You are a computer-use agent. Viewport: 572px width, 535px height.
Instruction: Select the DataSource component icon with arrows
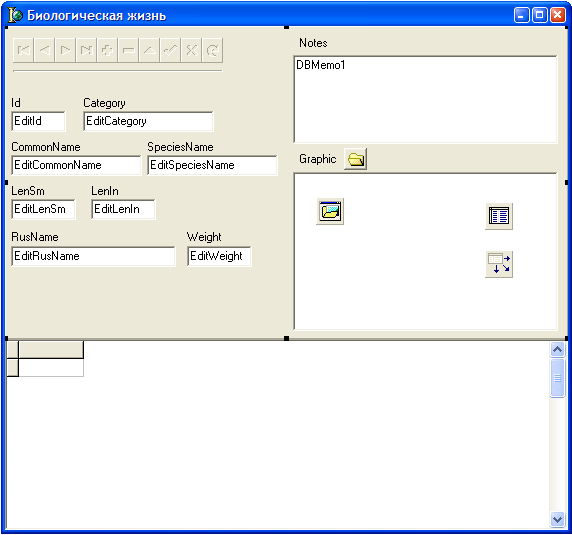tap(499, 264)
